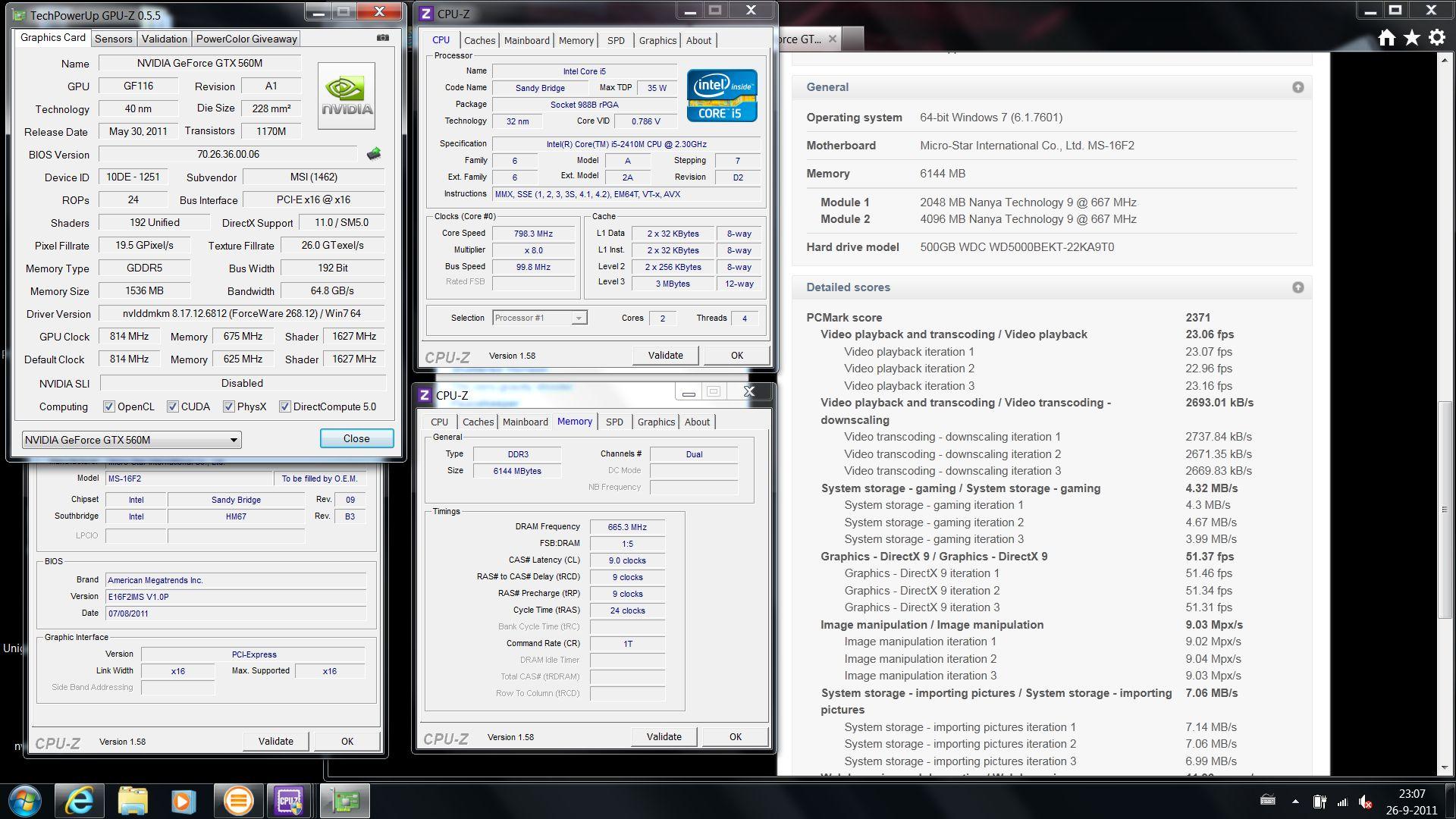The image size is (1456, 819).
Task: Click the Z icon of CPU-Z Memory window
Action: [425, 395]
